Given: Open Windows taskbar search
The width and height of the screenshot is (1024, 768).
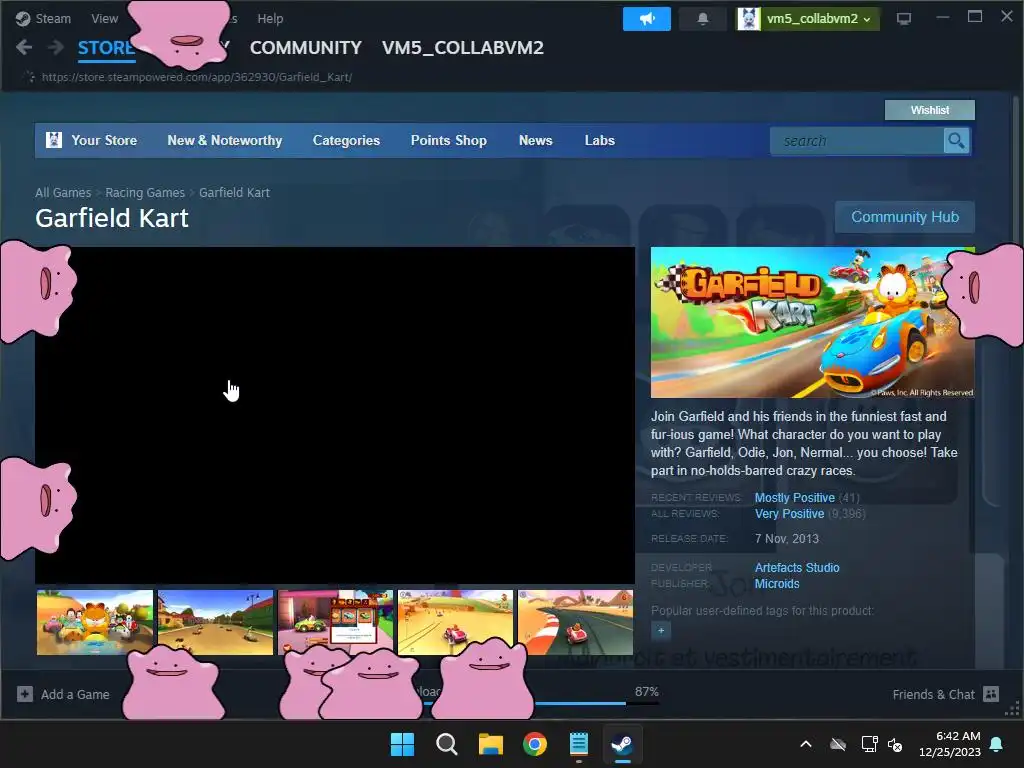Looking at the screenshot, I should (x=447, y=744).
